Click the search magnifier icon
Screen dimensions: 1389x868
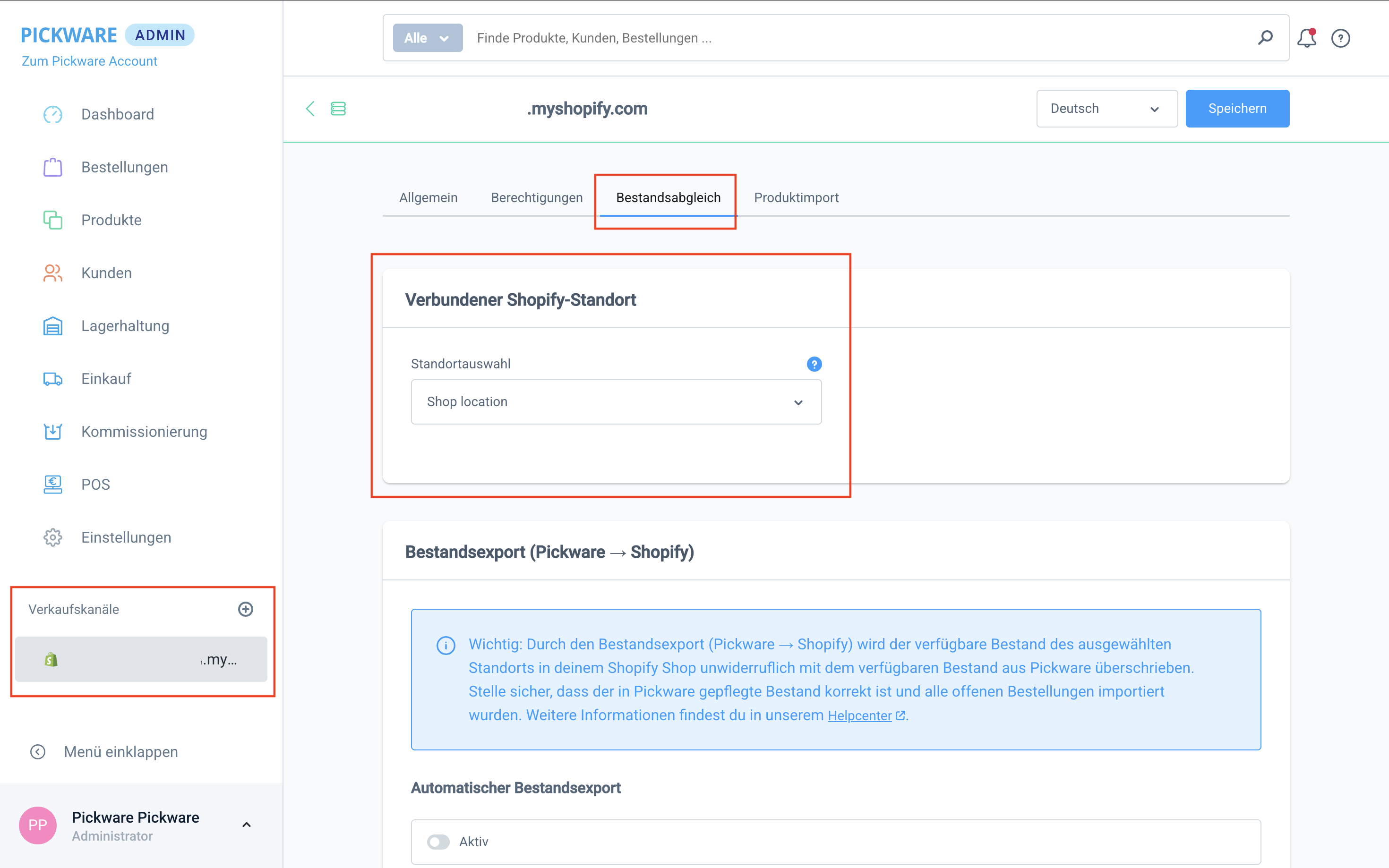(x=1265, y=38)
